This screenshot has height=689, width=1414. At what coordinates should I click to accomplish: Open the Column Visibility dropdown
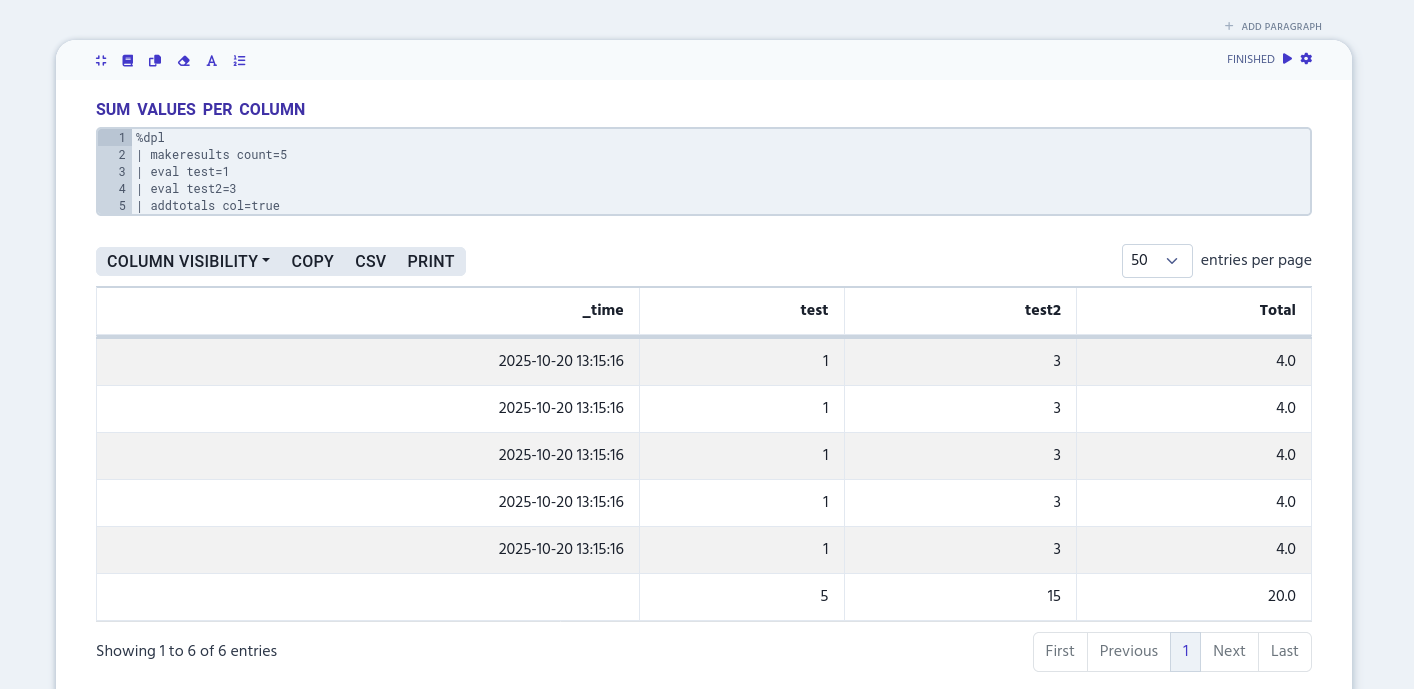click(188, 261)
